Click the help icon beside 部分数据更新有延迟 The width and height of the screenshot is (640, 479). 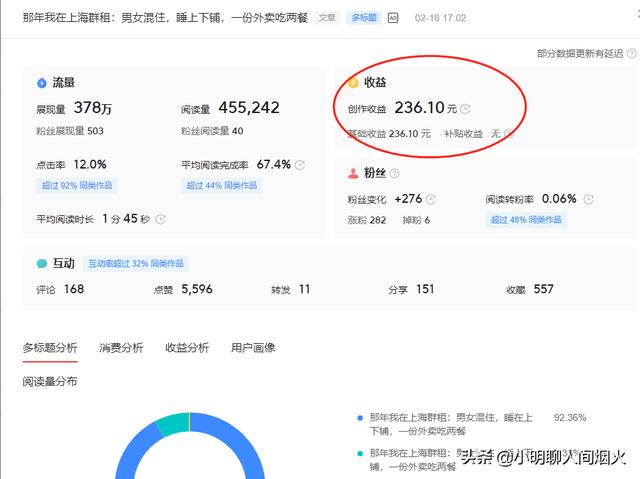point(631,53)
